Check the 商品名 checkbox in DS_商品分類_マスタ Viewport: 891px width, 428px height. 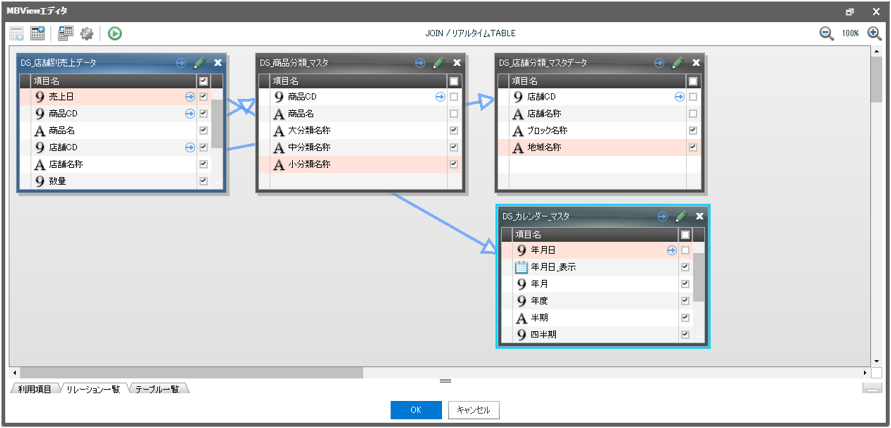[453, 114]
